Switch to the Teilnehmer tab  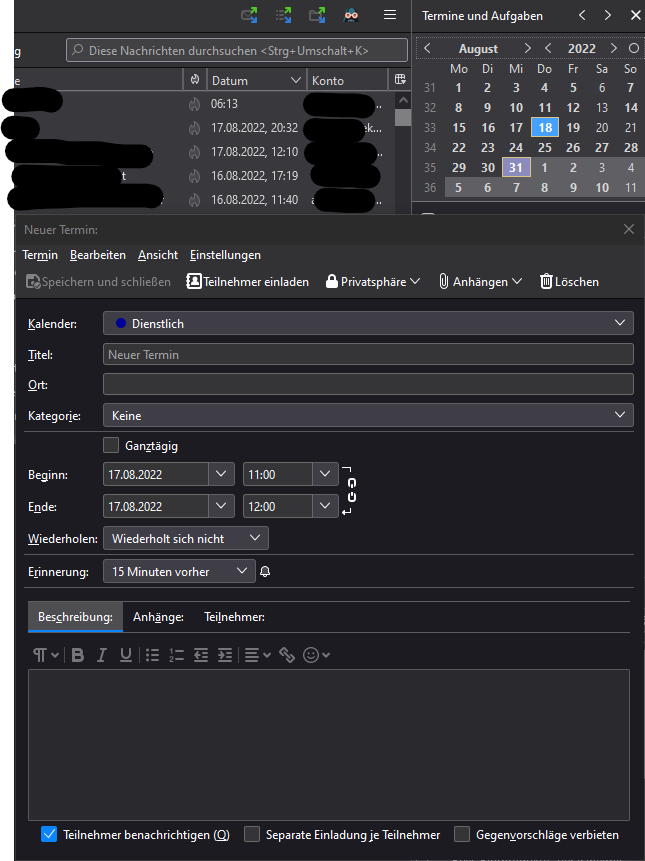tap(234, 617)
